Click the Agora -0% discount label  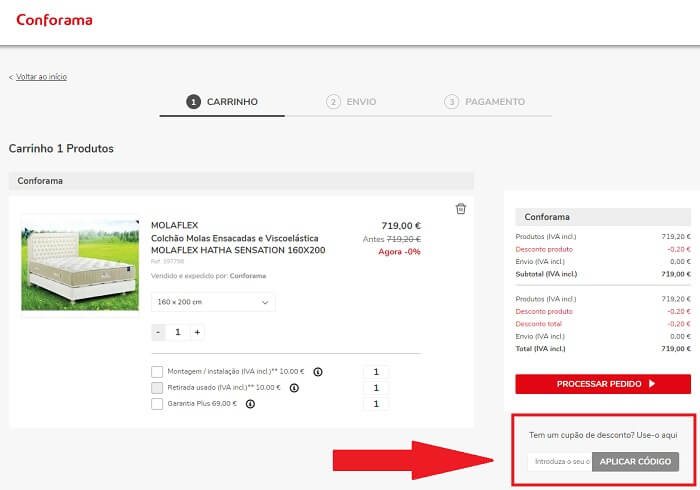pos(400,252)
